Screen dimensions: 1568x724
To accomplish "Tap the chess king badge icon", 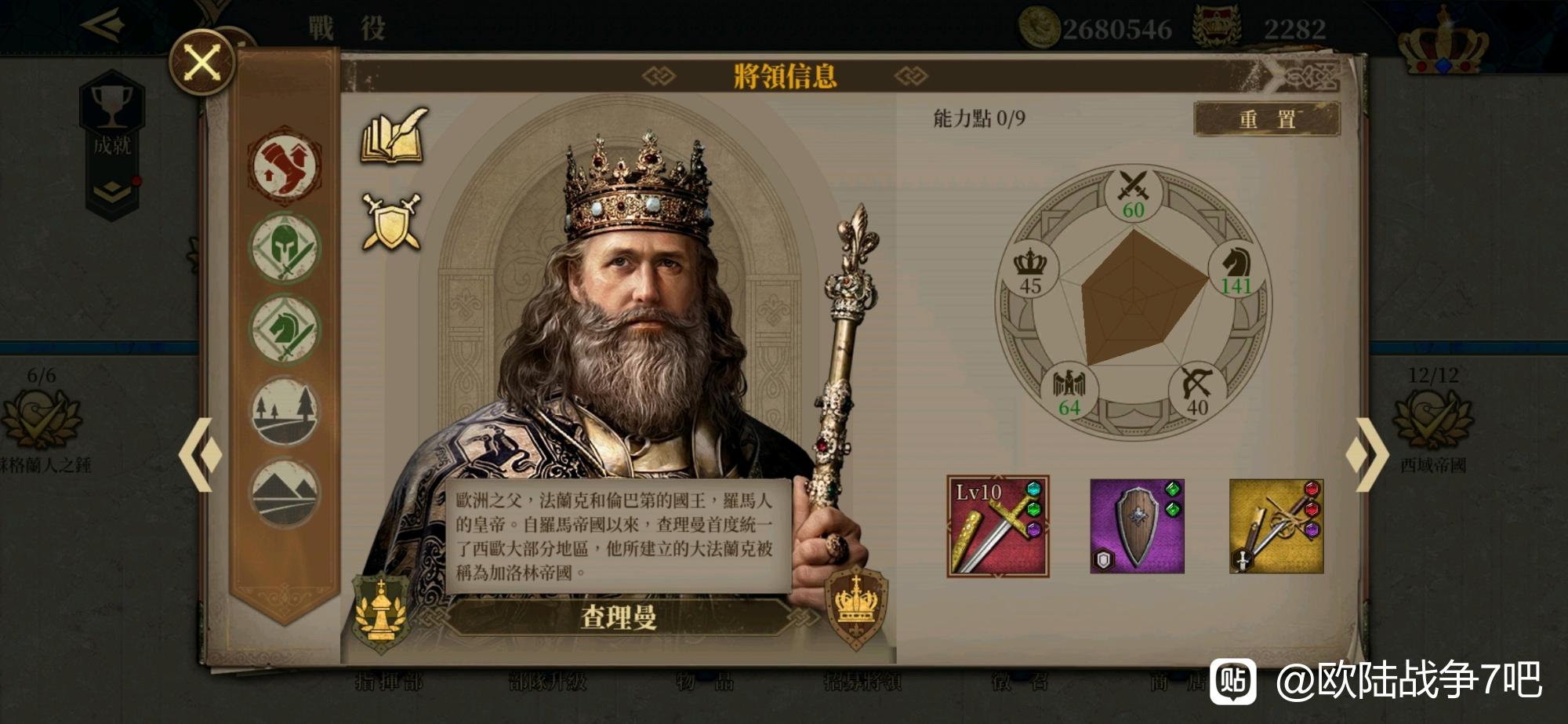I will coord(381,613).
